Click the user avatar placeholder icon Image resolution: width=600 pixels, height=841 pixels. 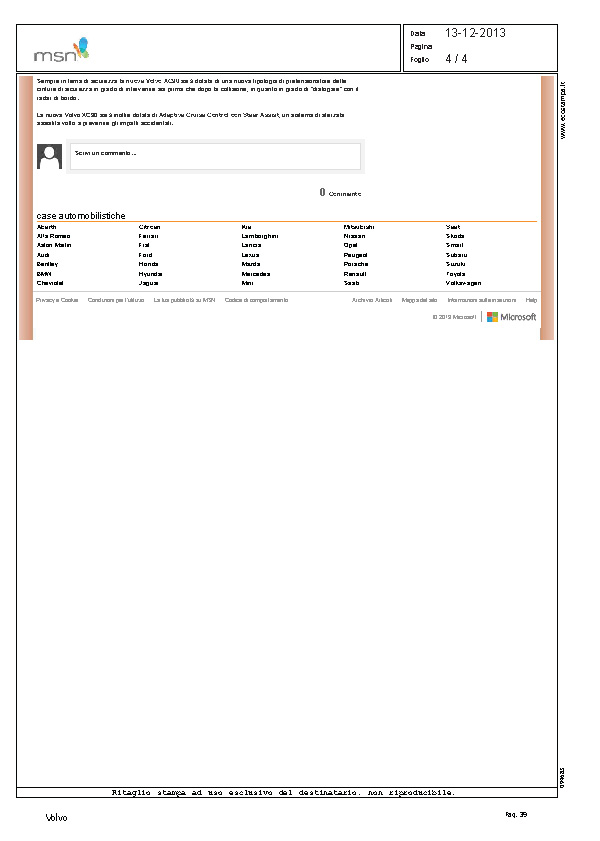(x=49, y=156)
